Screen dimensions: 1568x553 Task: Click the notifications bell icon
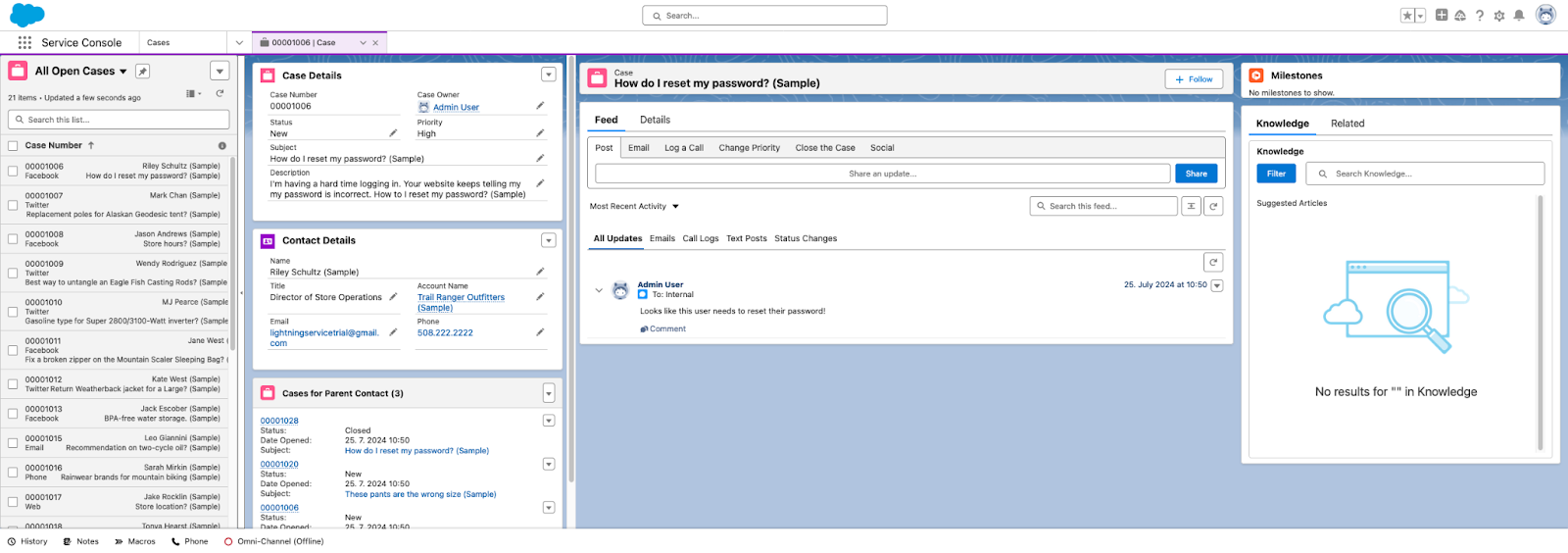(1518, 16)
